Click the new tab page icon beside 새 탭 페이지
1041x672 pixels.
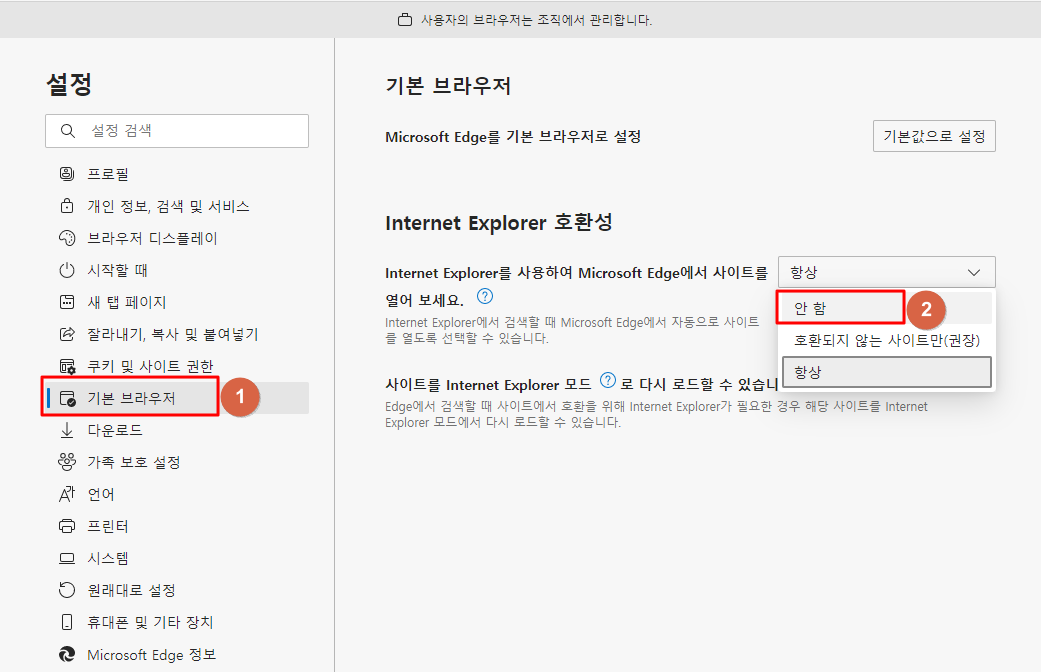click(x=67, y=302)
